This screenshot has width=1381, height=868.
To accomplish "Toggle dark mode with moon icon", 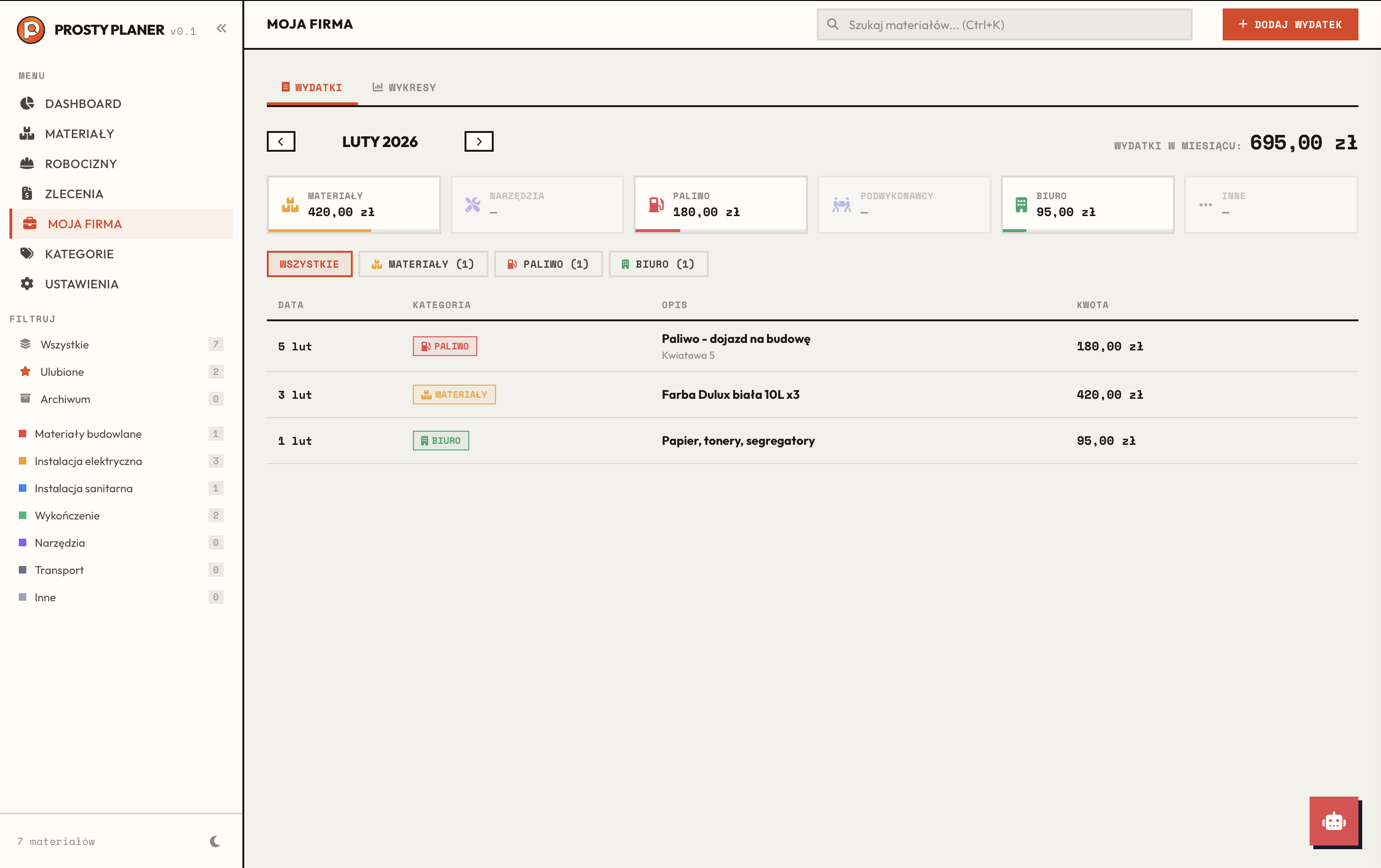I will tap(215, 841).
